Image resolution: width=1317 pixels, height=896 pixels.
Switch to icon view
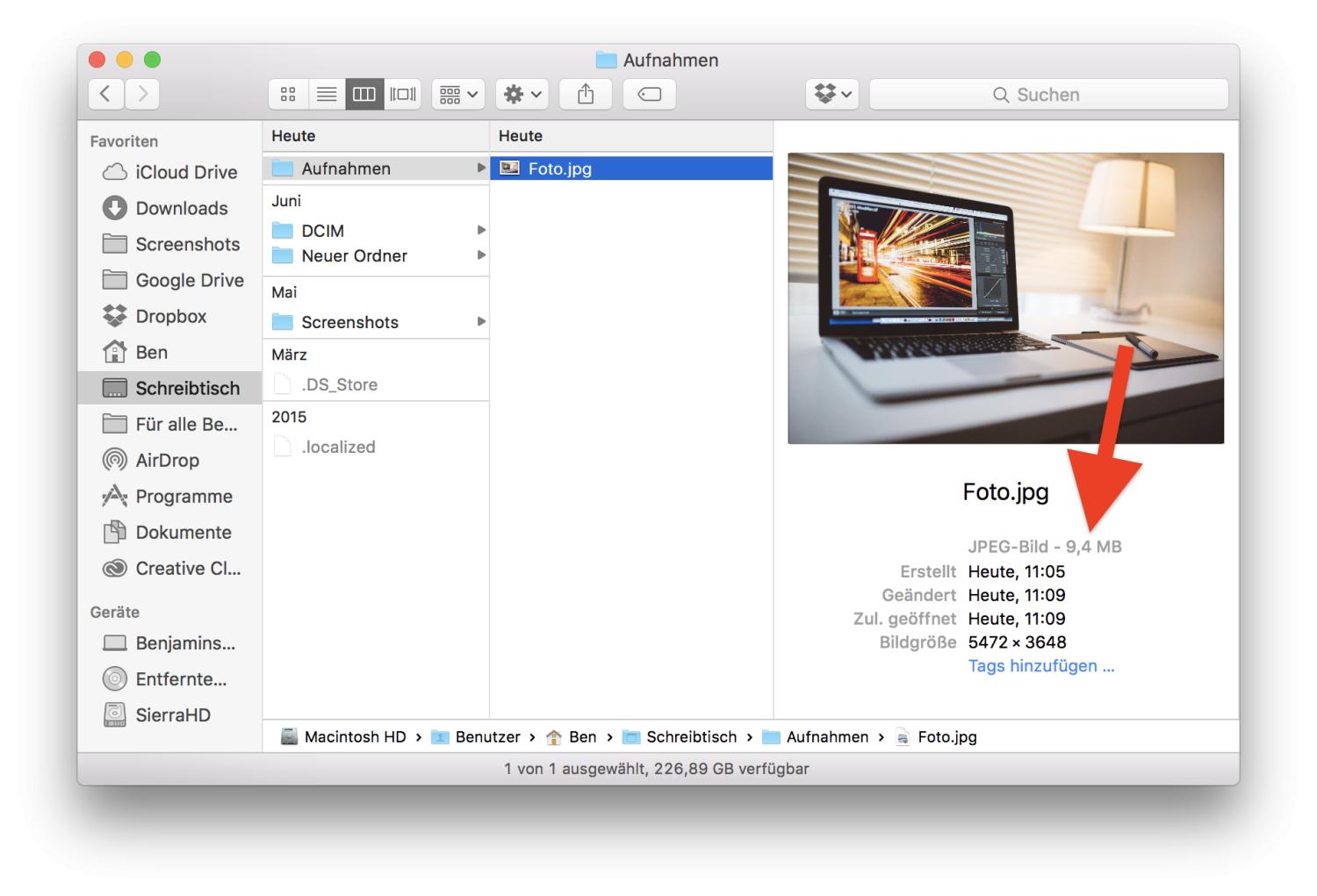287,94
